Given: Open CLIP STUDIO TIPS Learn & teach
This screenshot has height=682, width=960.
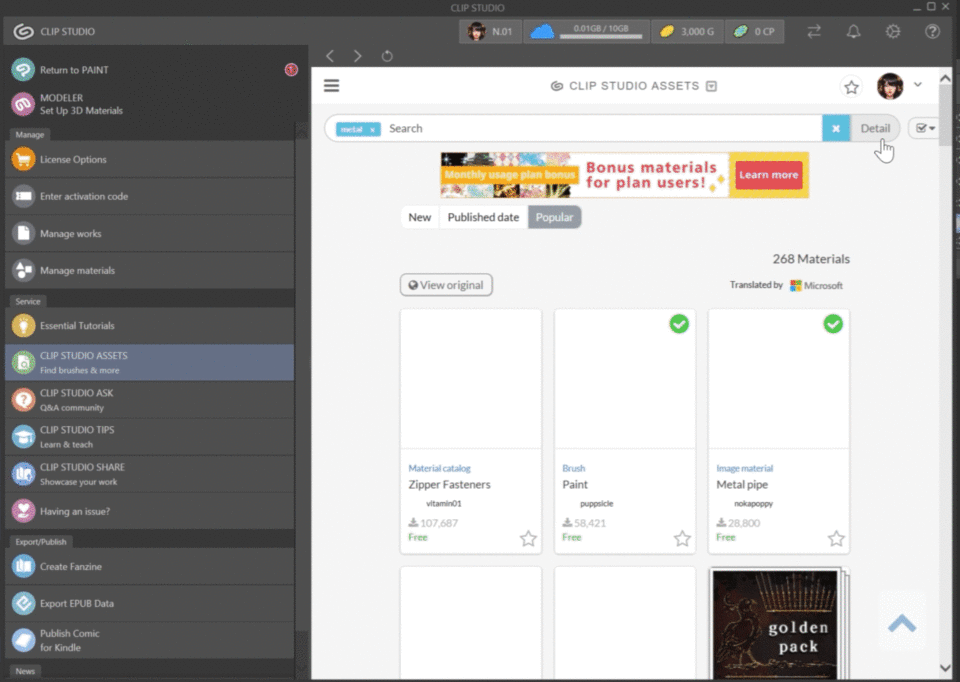Looking at the screenshot, I should (149, 437).
